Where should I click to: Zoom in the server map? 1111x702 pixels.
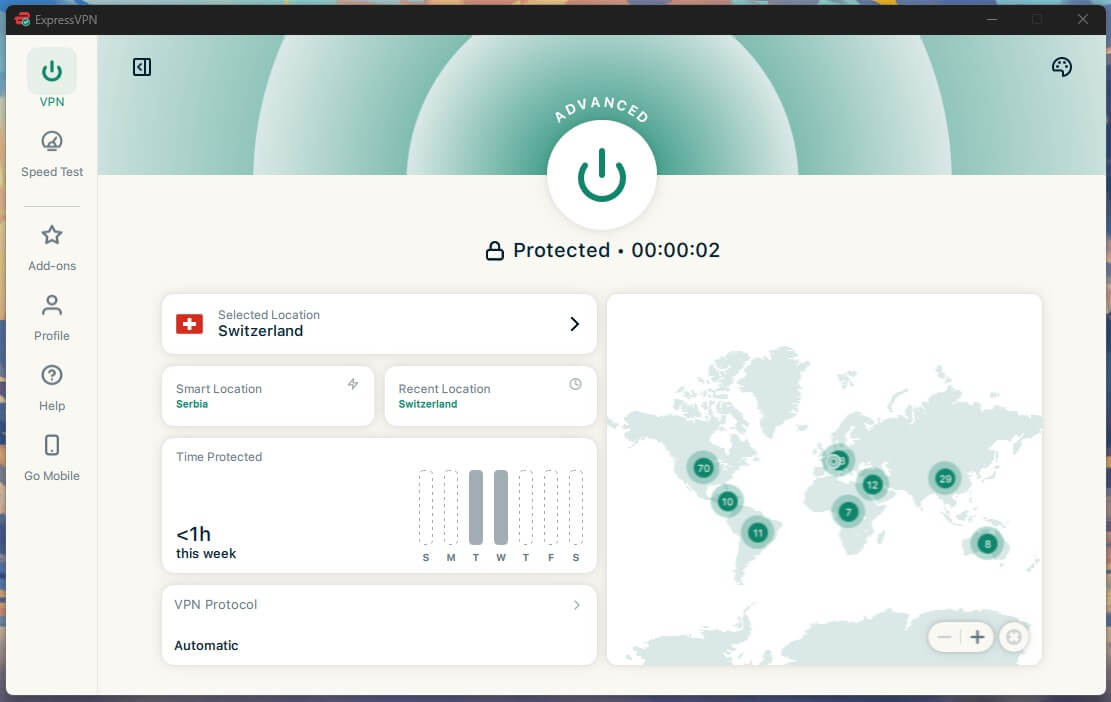[x=977, y=637]
